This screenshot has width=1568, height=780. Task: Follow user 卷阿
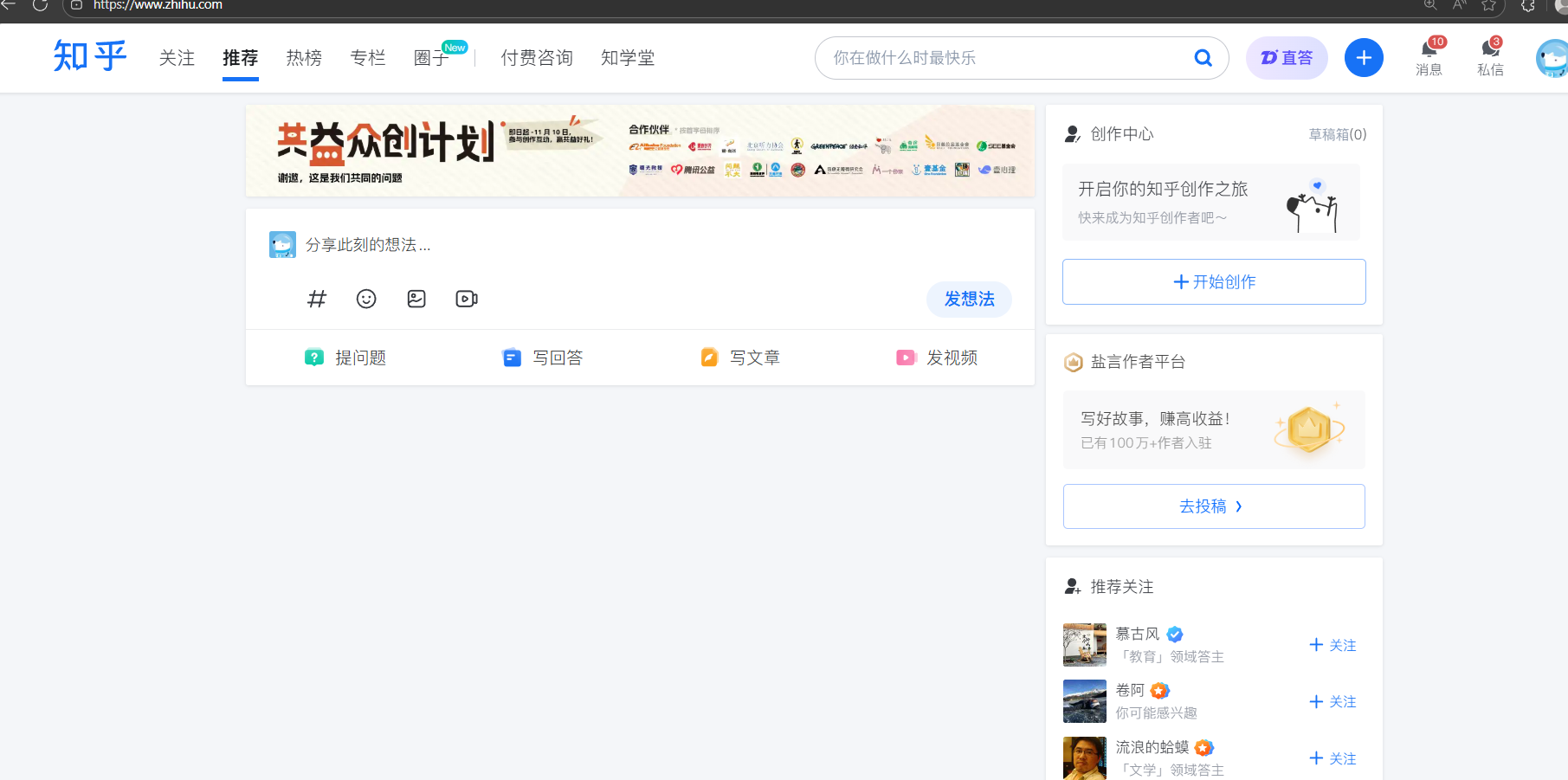point(1333,701)
